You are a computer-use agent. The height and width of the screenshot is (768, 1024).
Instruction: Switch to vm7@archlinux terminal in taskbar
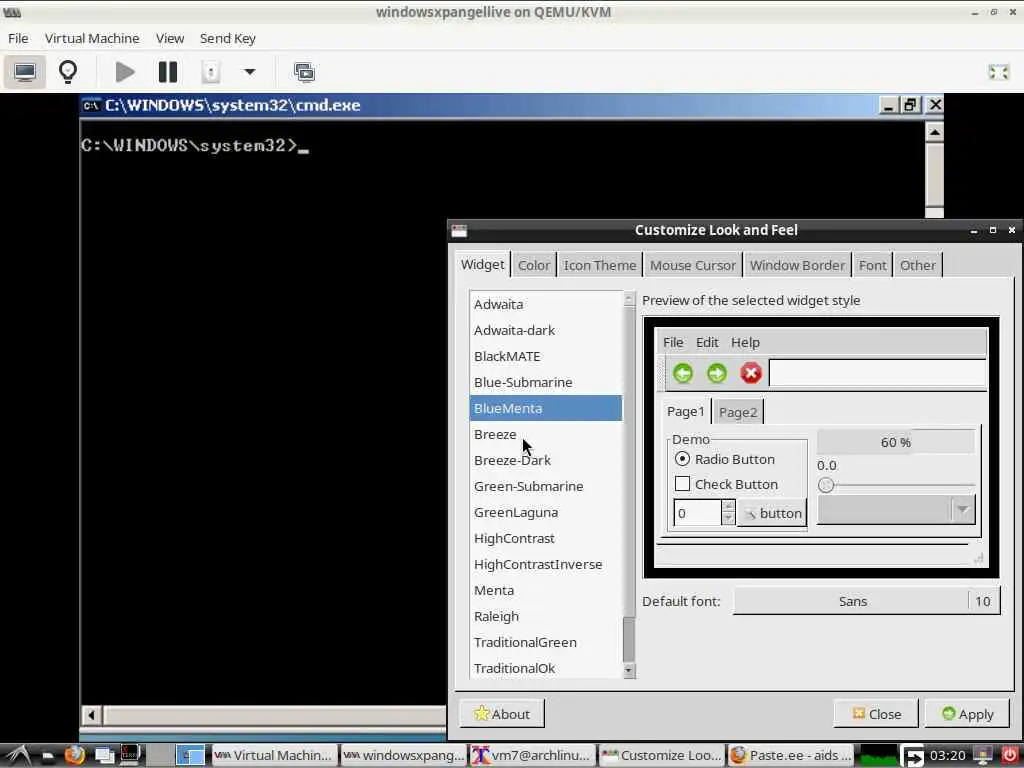point(532,756)
